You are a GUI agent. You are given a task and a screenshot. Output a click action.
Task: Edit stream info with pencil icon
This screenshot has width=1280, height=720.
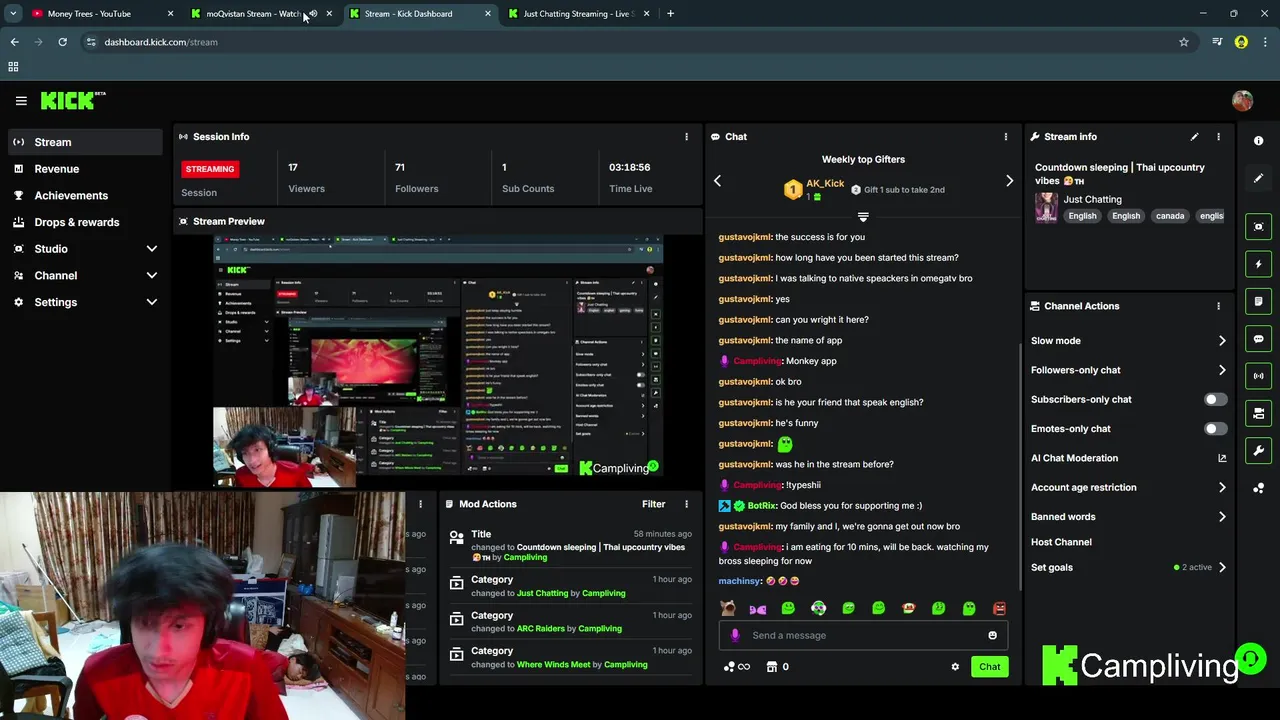click(x=1194, y=137)
